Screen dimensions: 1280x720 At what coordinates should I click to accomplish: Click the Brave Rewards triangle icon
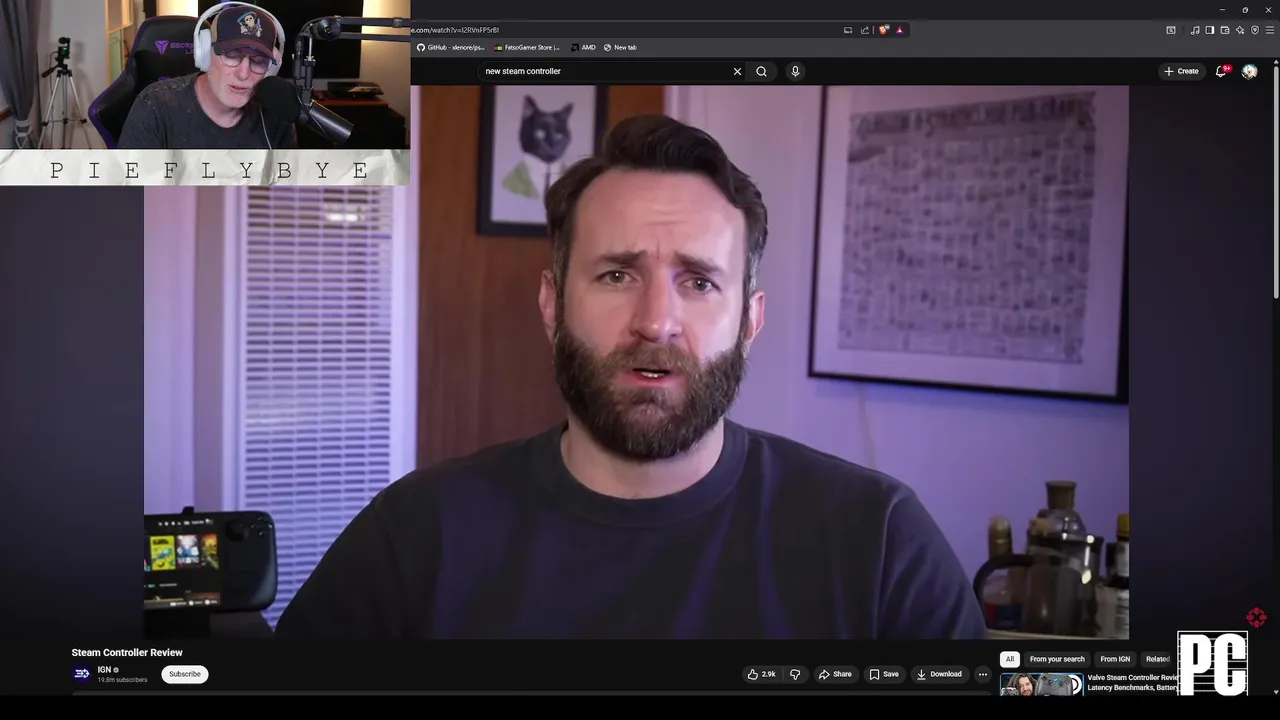coord(900,30)
